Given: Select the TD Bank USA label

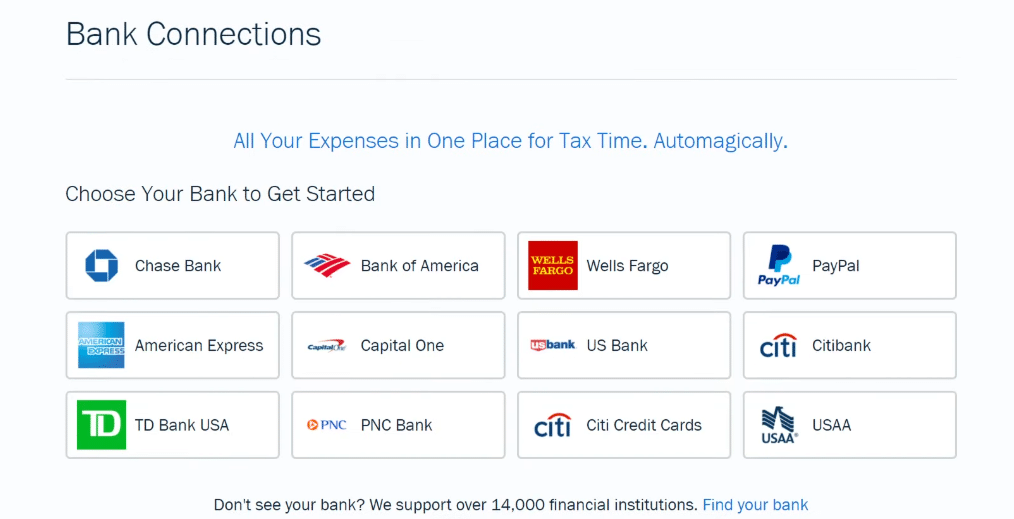Looking at the screenshot, I should (182, 425).
